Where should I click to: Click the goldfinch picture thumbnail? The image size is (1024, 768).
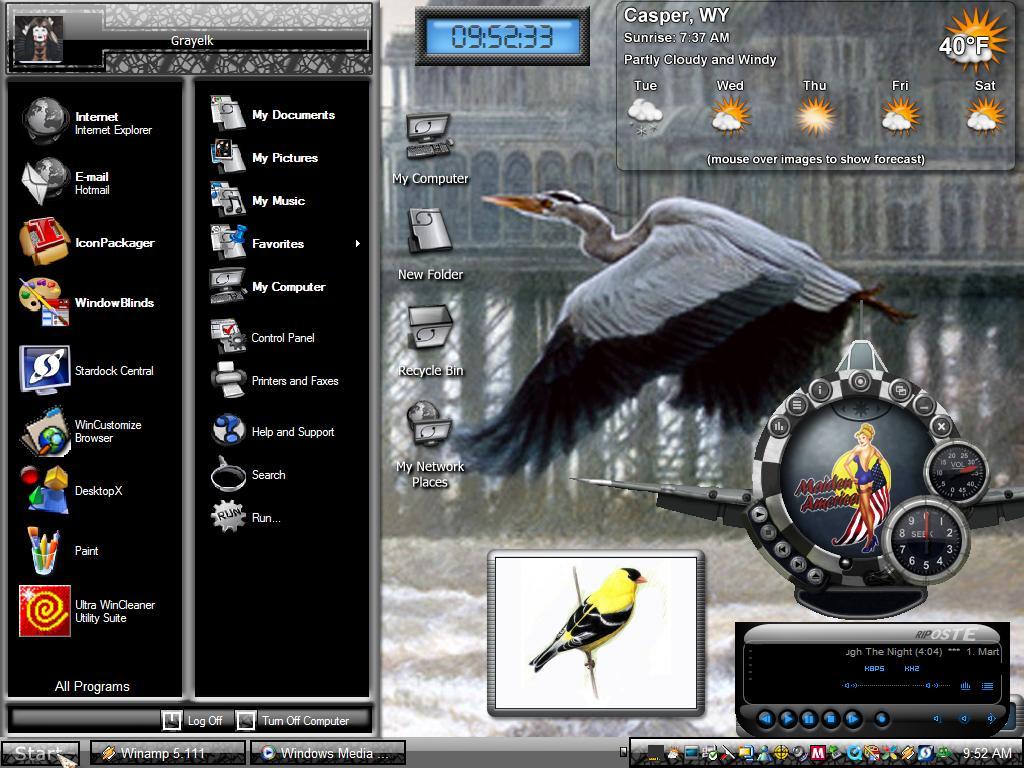coord(596,633)
